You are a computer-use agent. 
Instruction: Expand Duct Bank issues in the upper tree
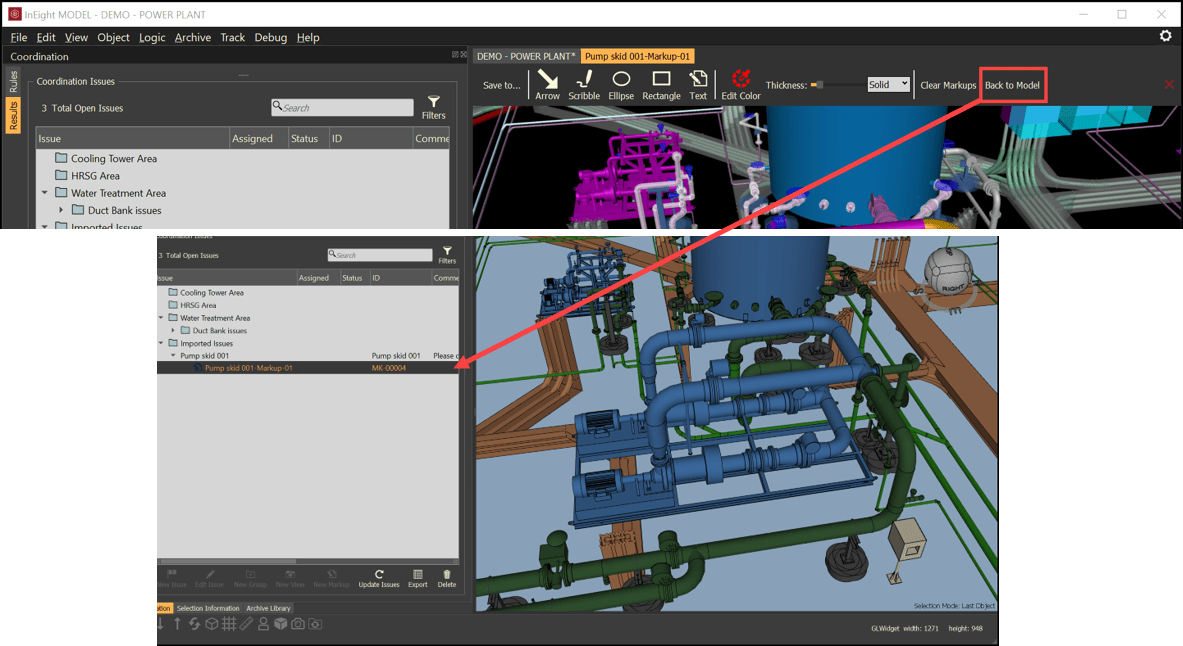[61, 210]
